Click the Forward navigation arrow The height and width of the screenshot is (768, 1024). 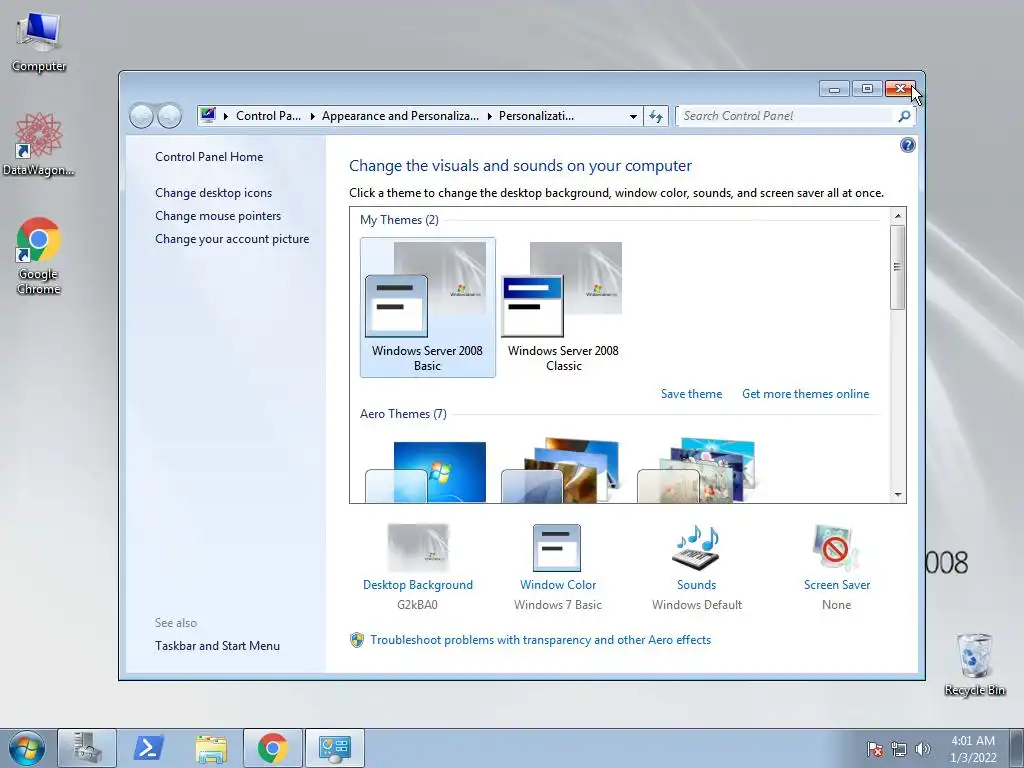(169, 116)
